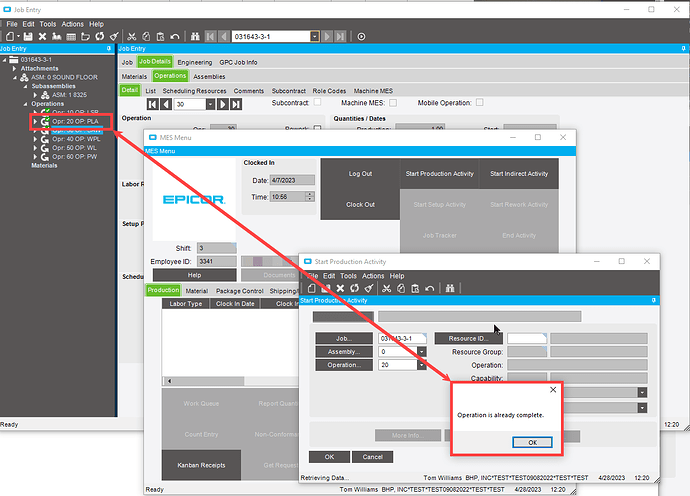Select Opr: 20 OP: PLA in the tree

[x=75, y=121]
